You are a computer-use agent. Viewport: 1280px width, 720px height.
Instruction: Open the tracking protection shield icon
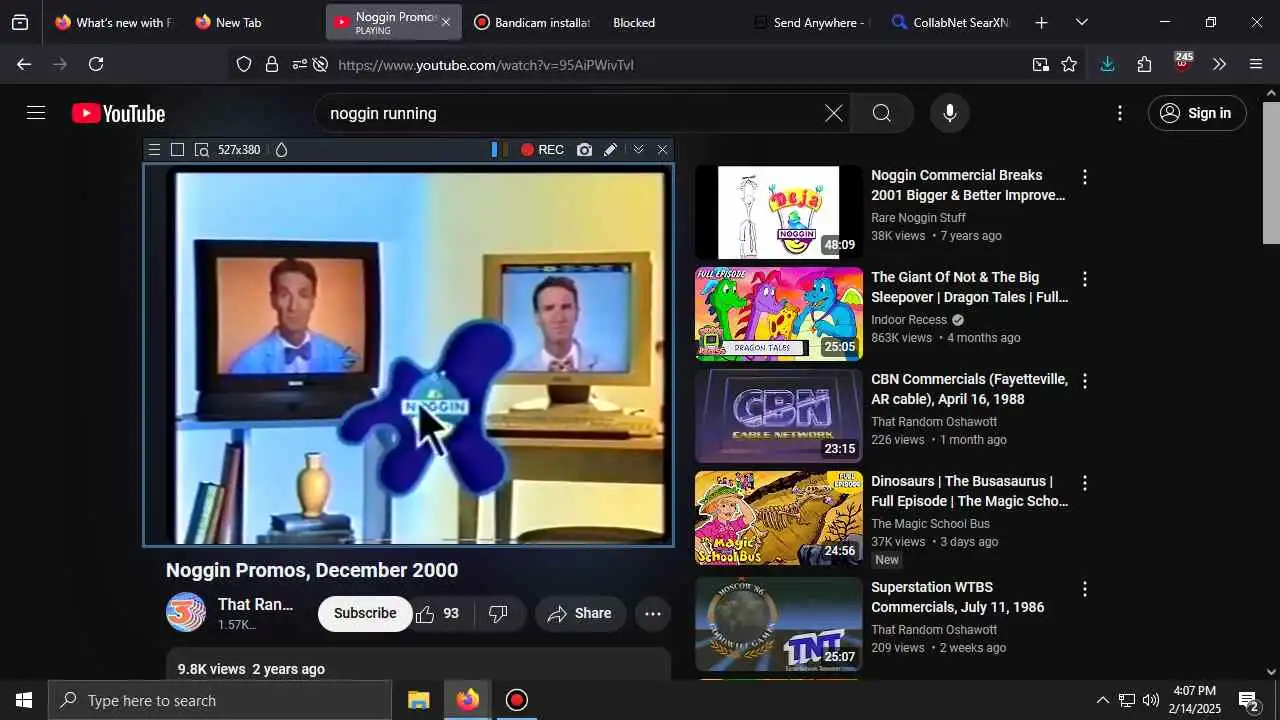244,64
